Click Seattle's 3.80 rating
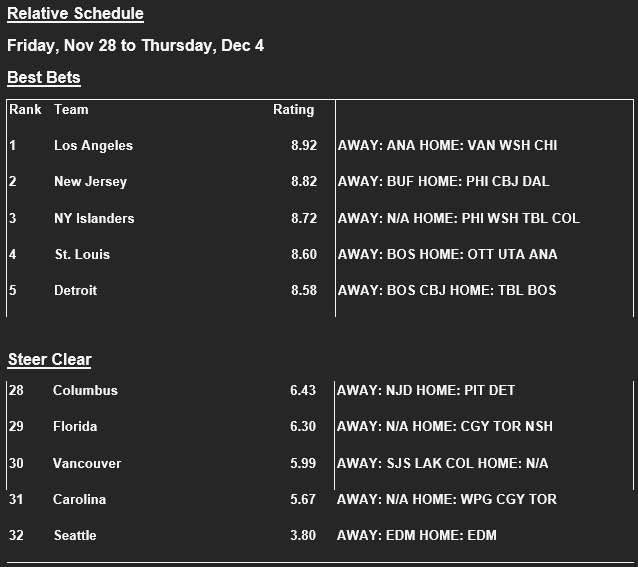Viewport: 638px width, 567px height. [303, 535]
